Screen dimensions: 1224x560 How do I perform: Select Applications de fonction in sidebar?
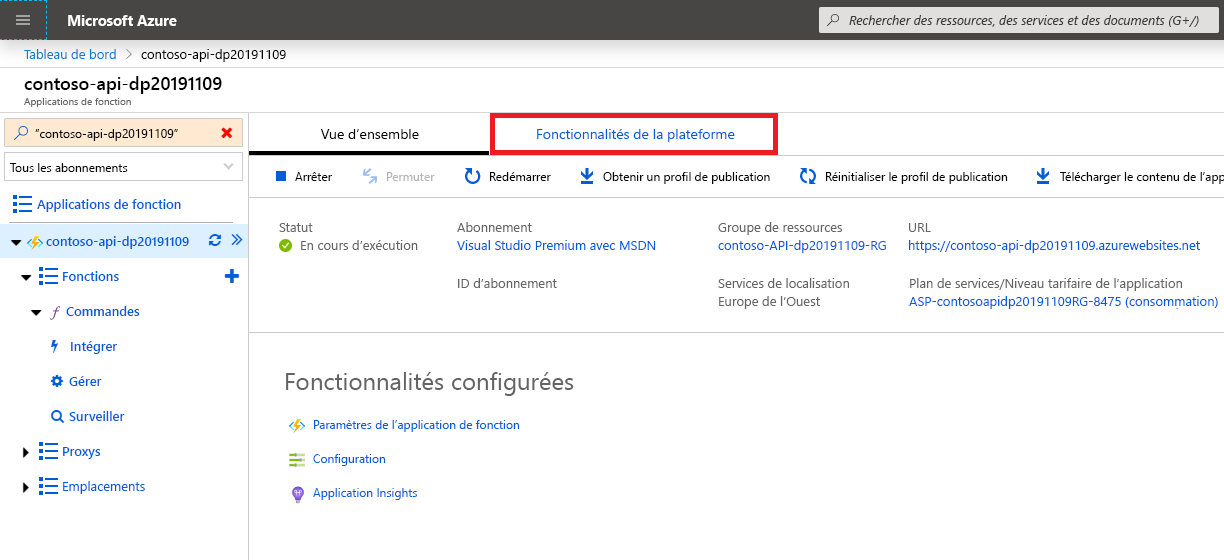(x=109, y=204)
